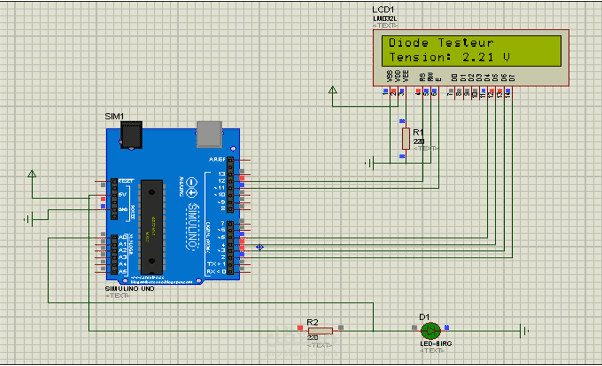Click the LED-BIRG part label
602x366 pixels.
[436, 343]
